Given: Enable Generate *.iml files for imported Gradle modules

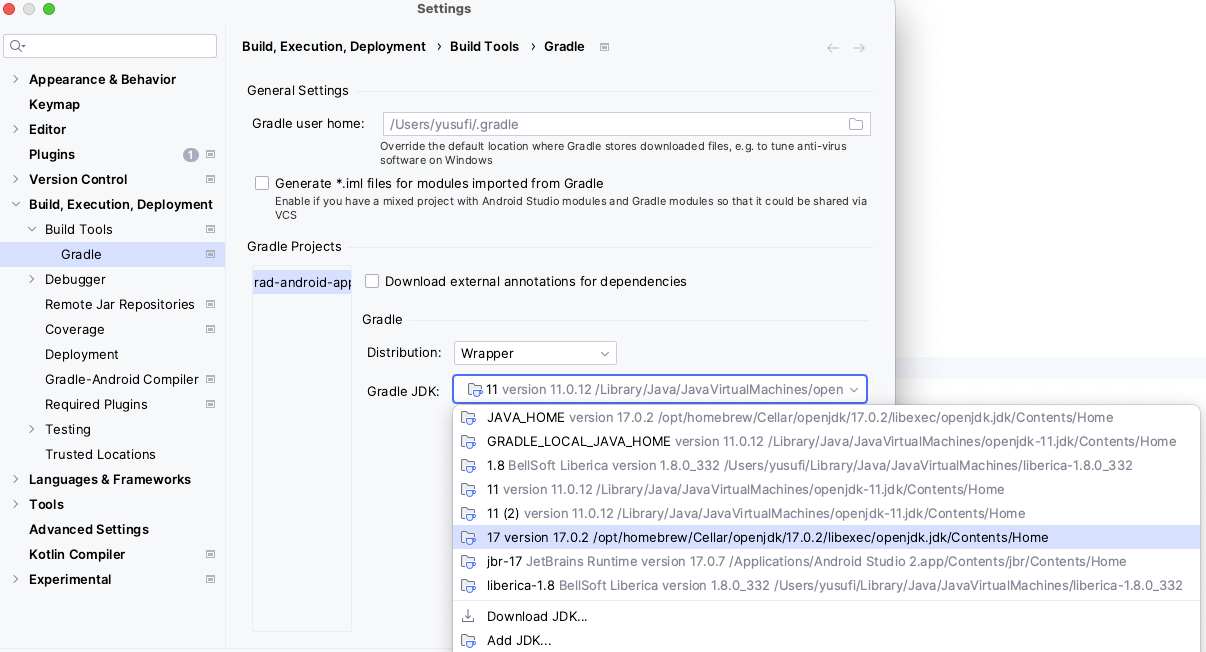Looking at the screenshot, I should (261, 182).
